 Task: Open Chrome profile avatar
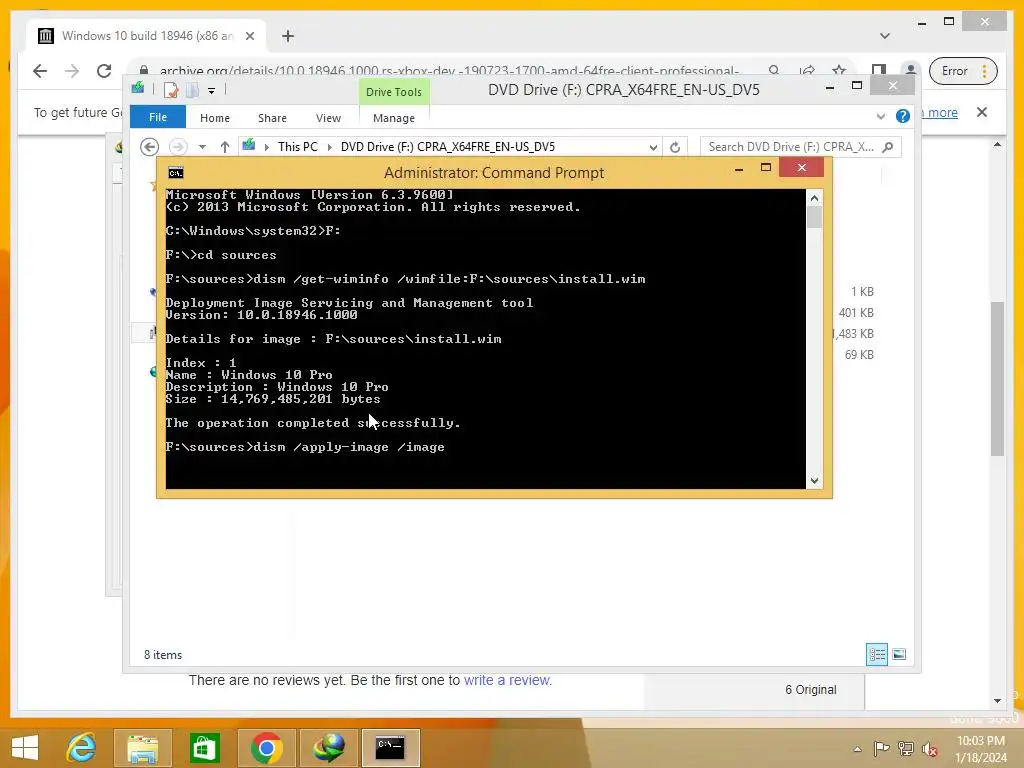pos(910,71)
